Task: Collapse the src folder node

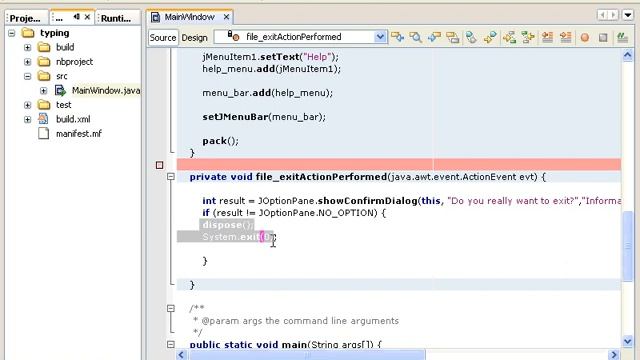Action: 27,76
